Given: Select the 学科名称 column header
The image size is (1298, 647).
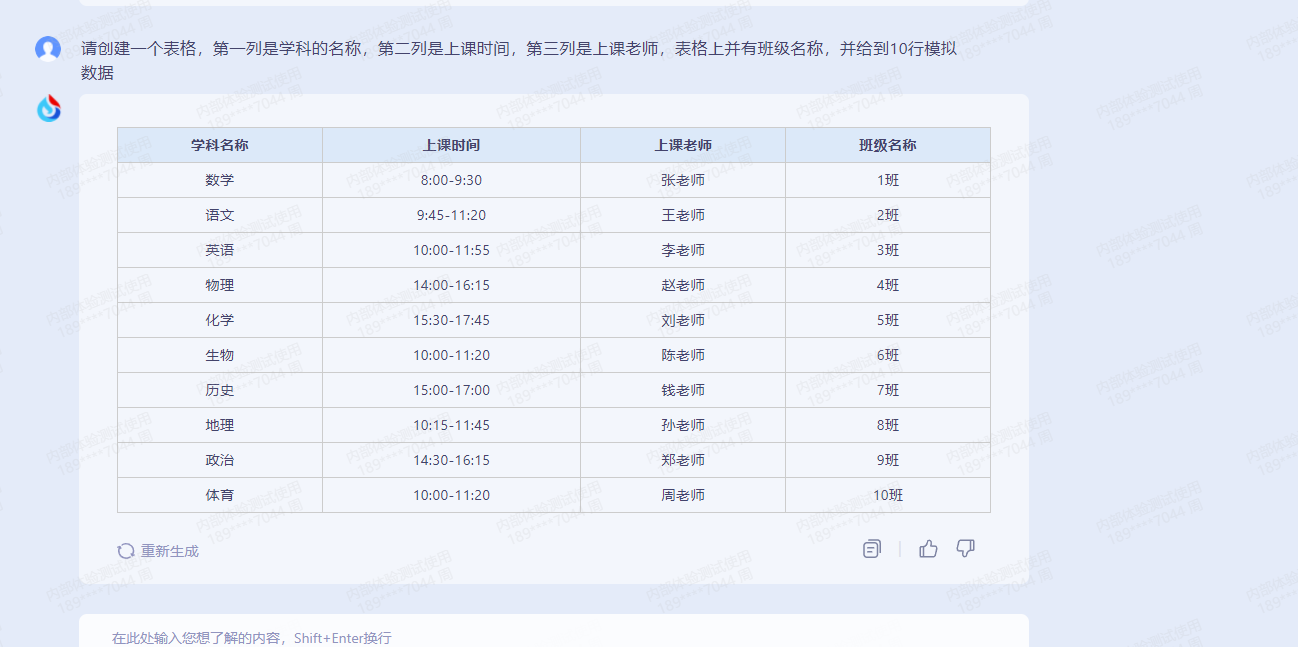Looking at the screenshot, I should pyautogui.click(x=220, y=145).
